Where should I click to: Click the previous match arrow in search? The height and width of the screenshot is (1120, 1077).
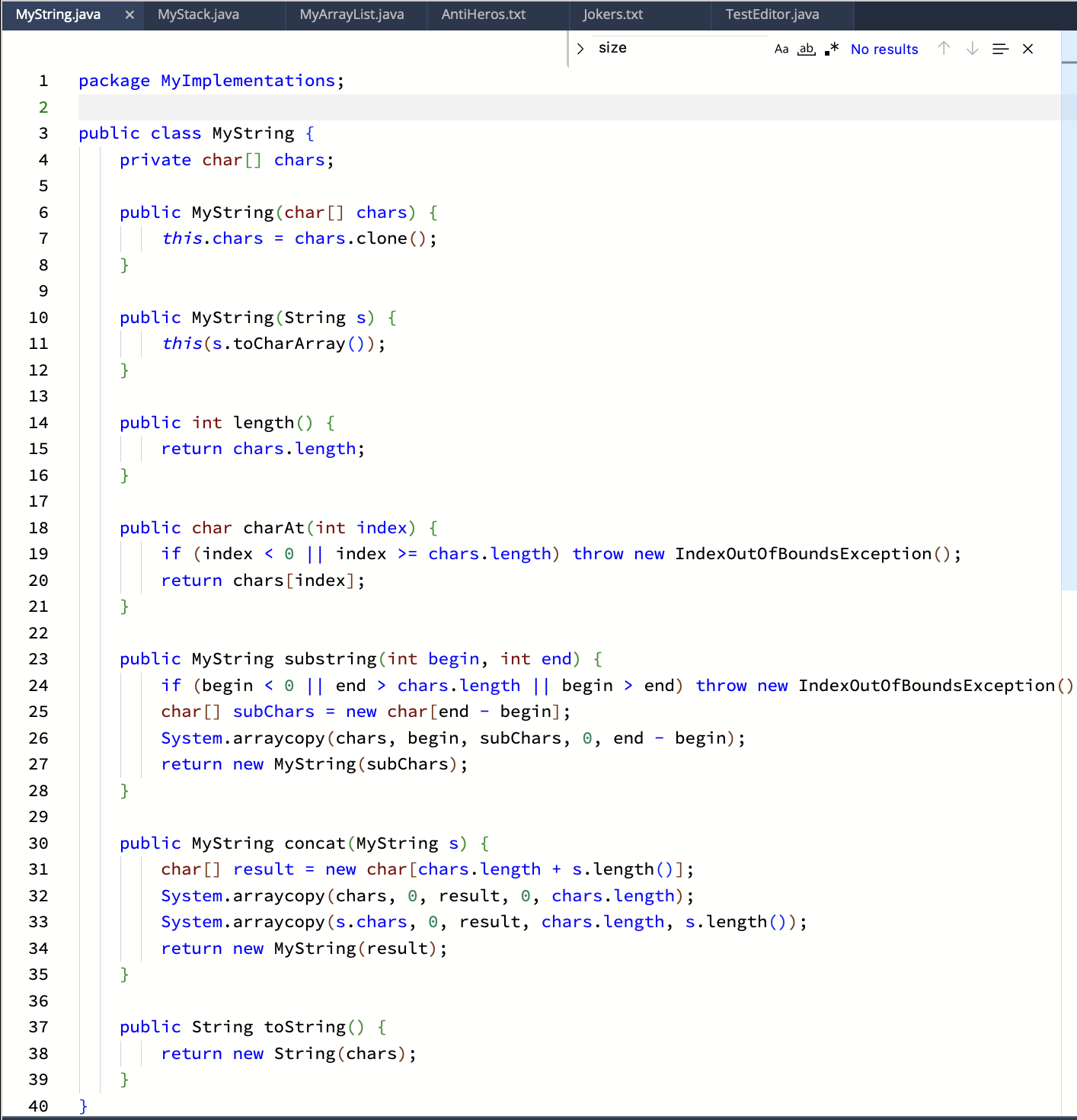click(x=944, y=49)
